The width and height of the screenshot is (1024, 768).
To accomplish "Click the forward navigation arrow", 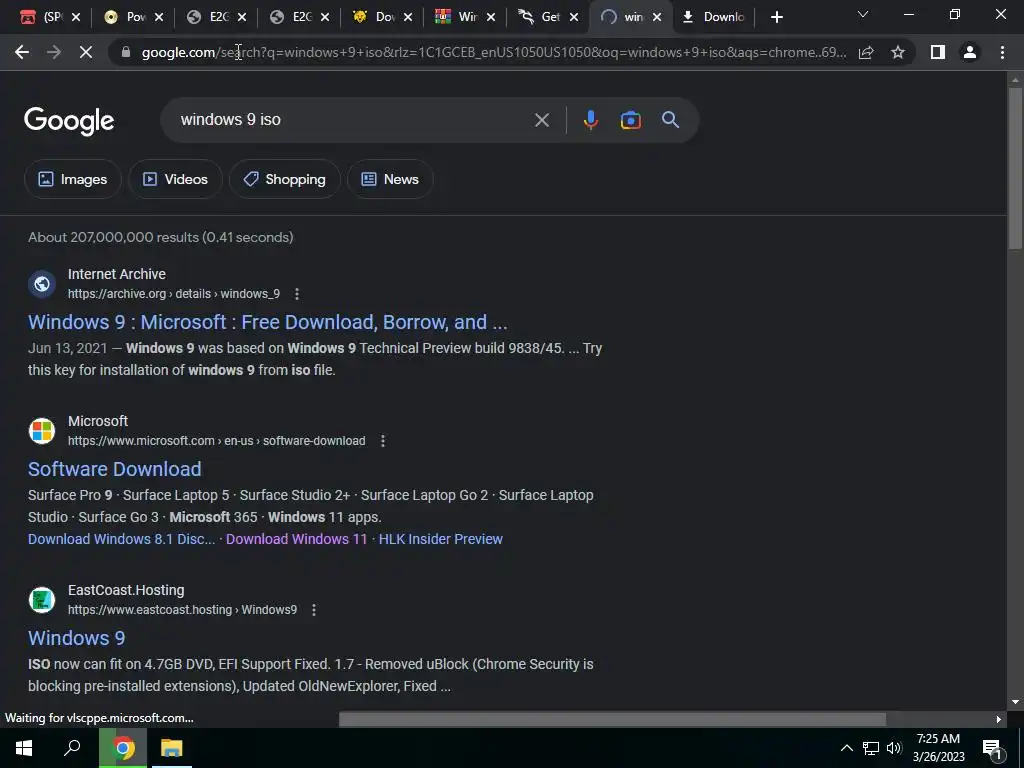I will point(54,52).
